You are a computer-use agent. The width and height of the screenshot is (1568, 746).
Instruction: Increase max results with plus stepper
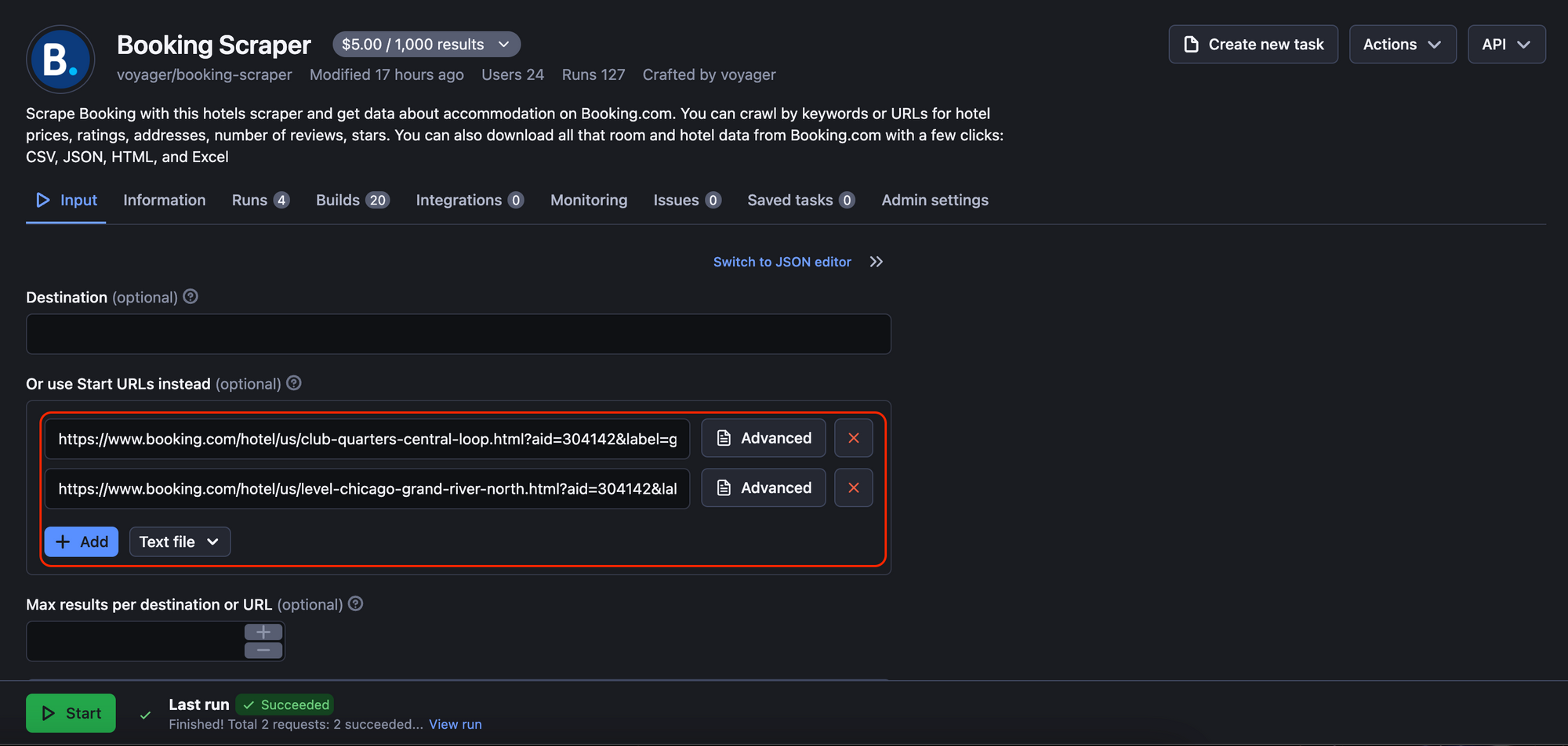pos(263,632)
